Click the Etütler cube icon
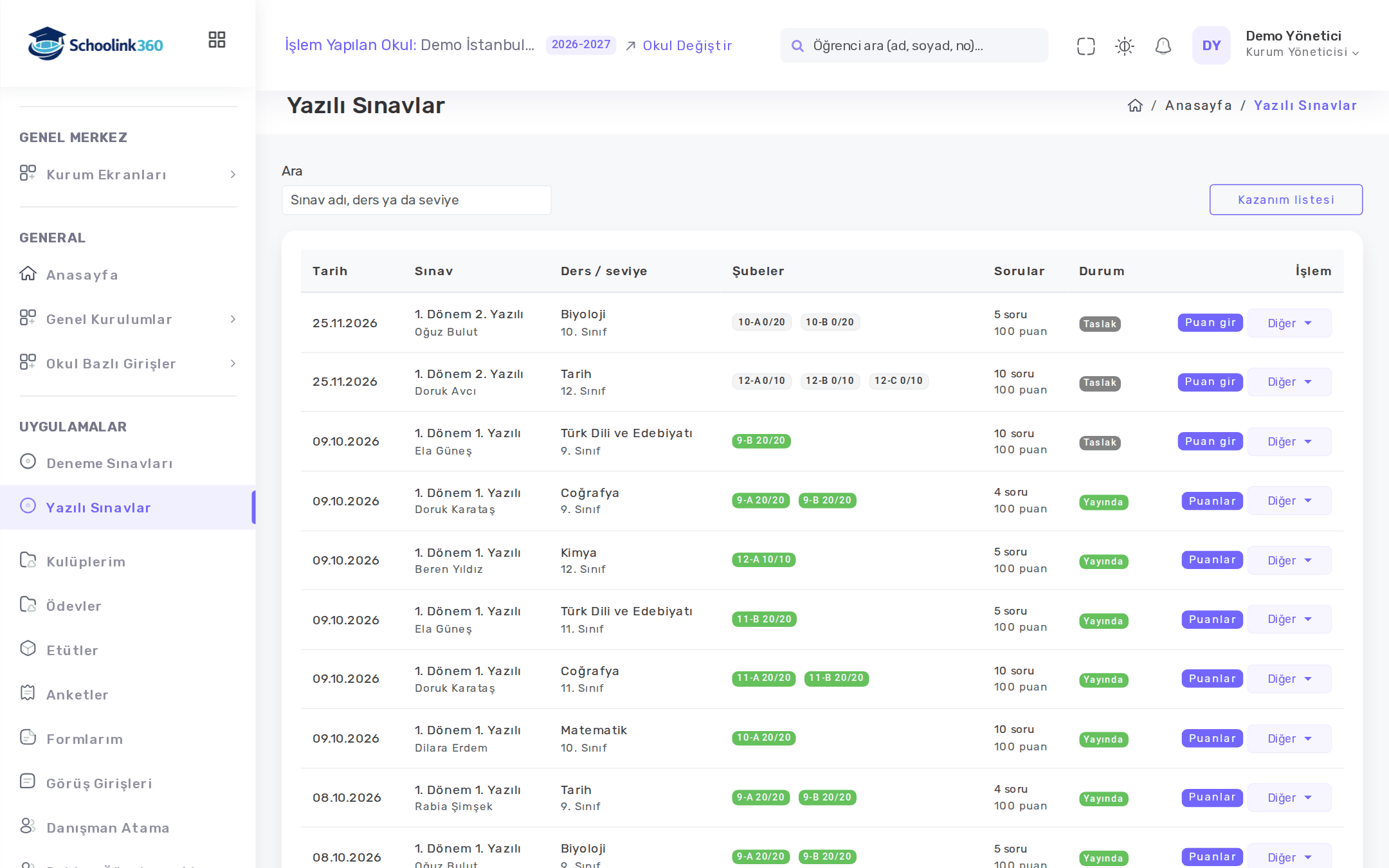The image size is (1389, 868). click(28, 649)
